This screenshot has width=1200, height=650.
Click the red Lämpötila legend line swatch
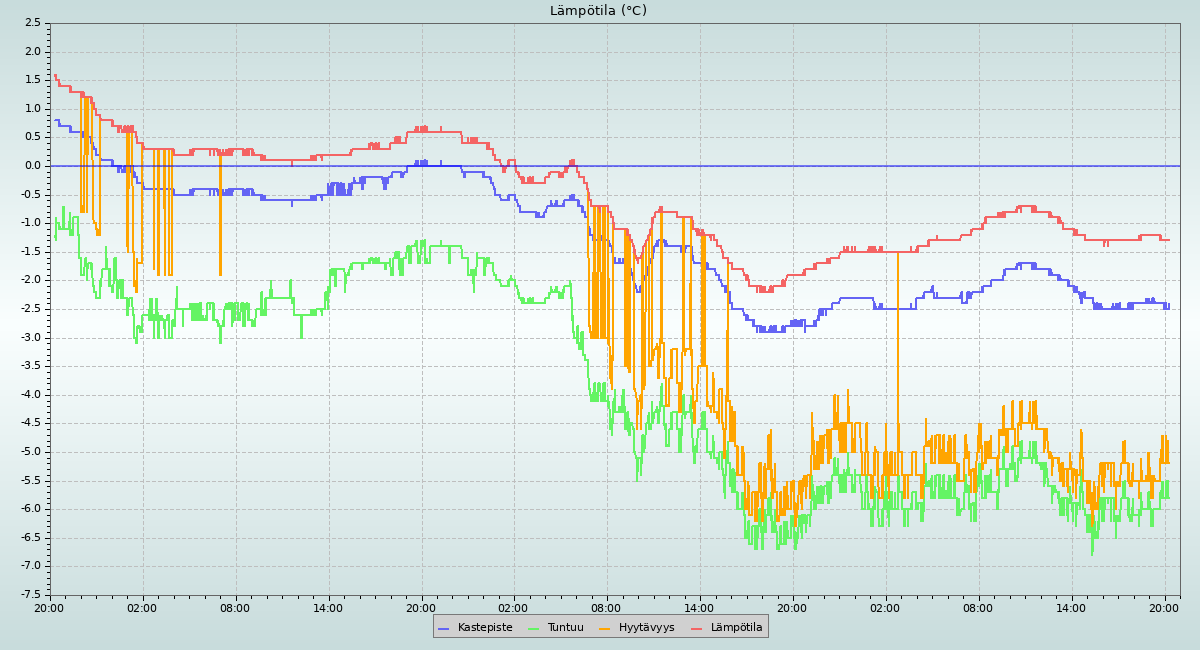697,628
